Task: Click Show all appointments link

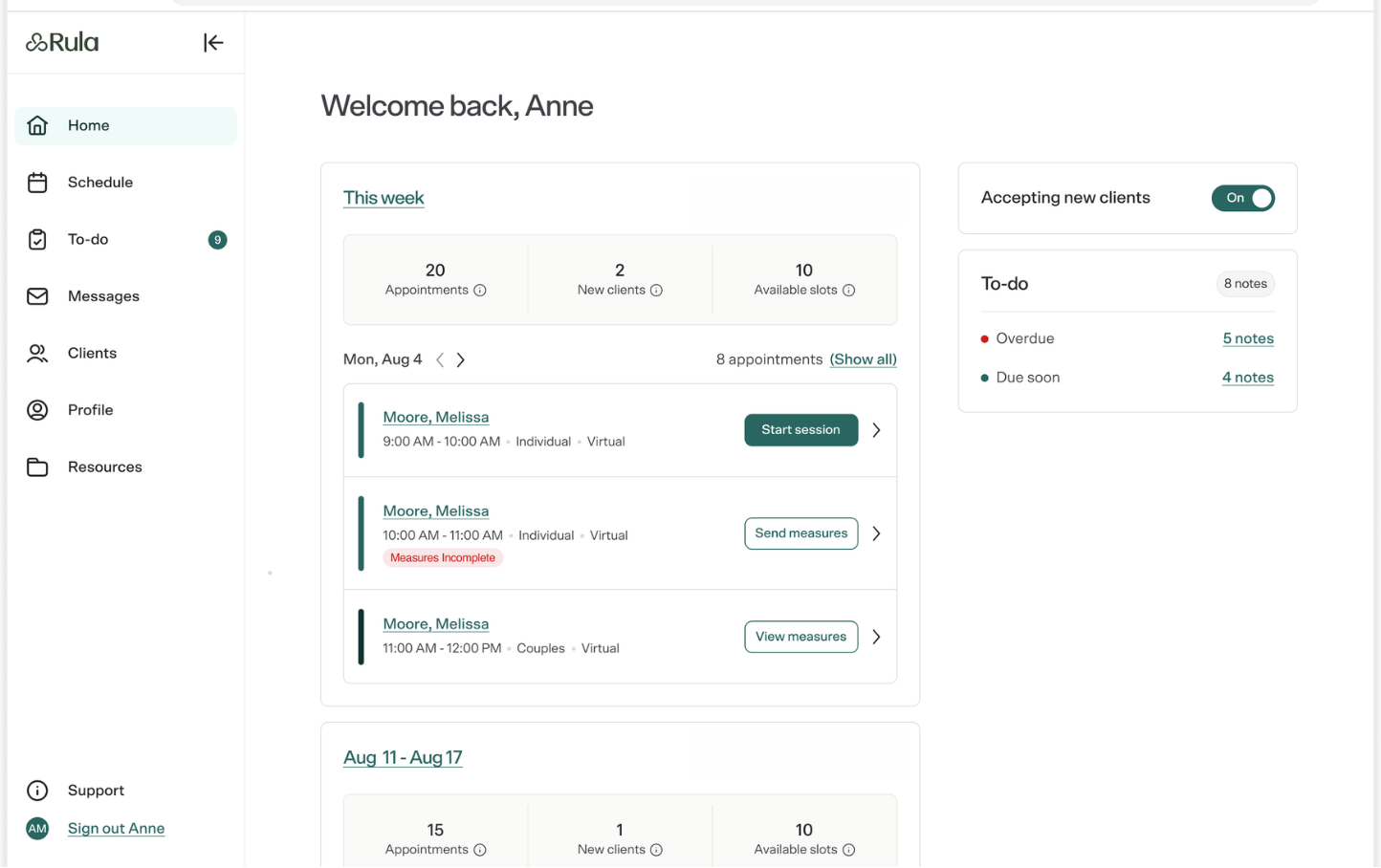Action: 863,359
